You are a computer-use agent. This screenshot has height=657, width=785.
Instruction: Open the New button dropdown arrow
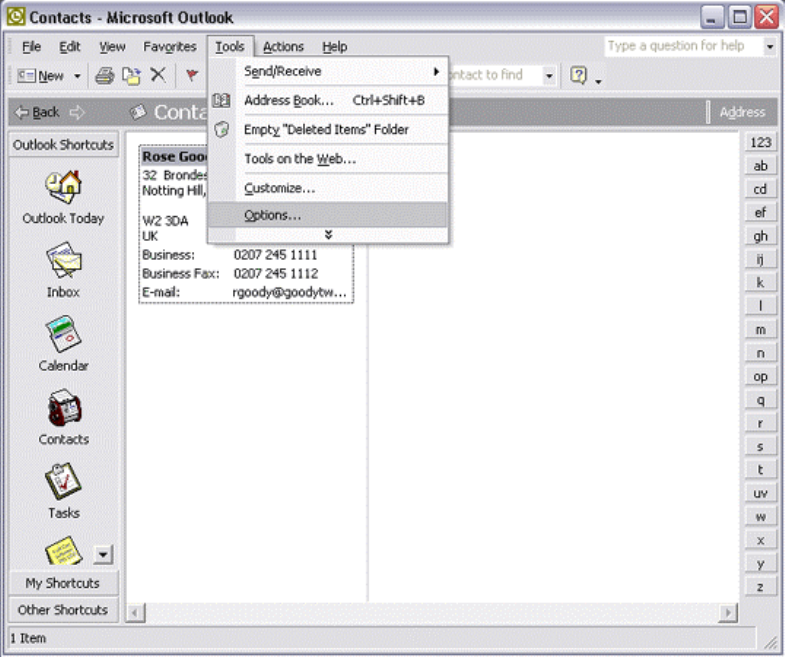coord(77,76)
